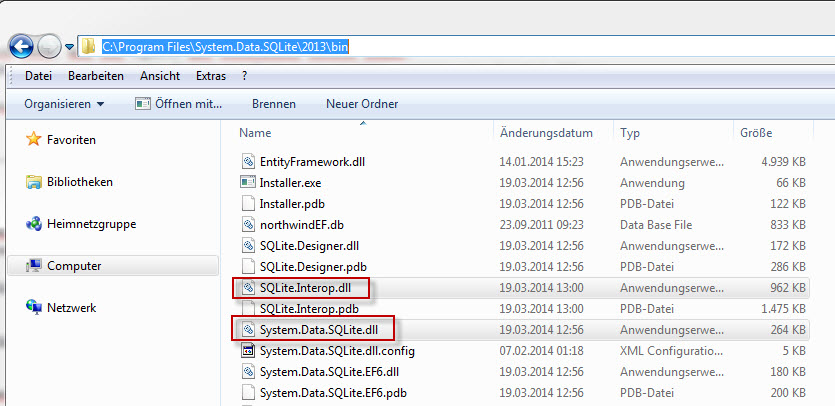Click the SQLite.Interop.dll file icon
Screen dimensions: 835x406
coord(248,288)
